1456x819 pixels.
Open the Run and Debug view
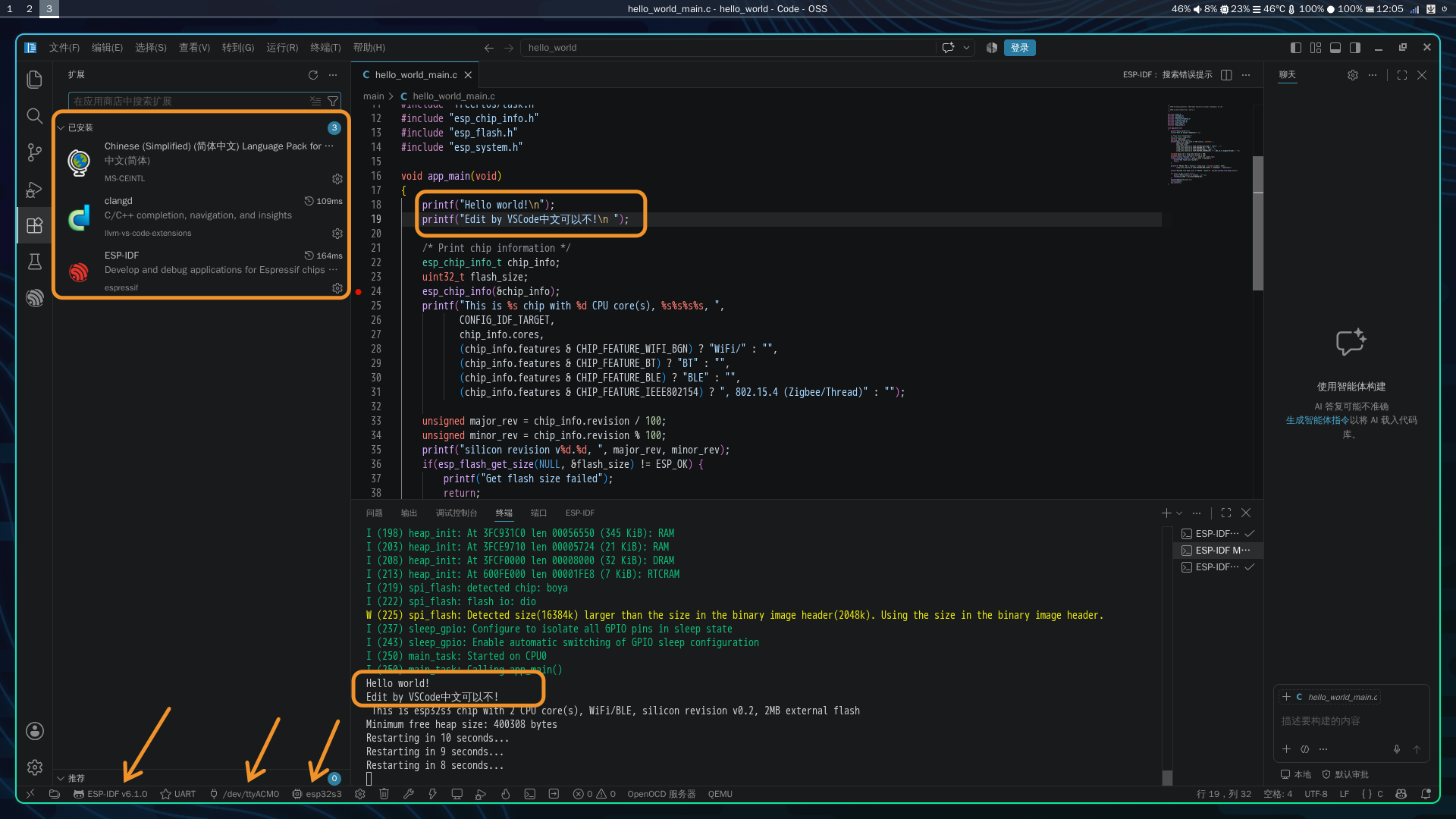(x=34, y=189)
